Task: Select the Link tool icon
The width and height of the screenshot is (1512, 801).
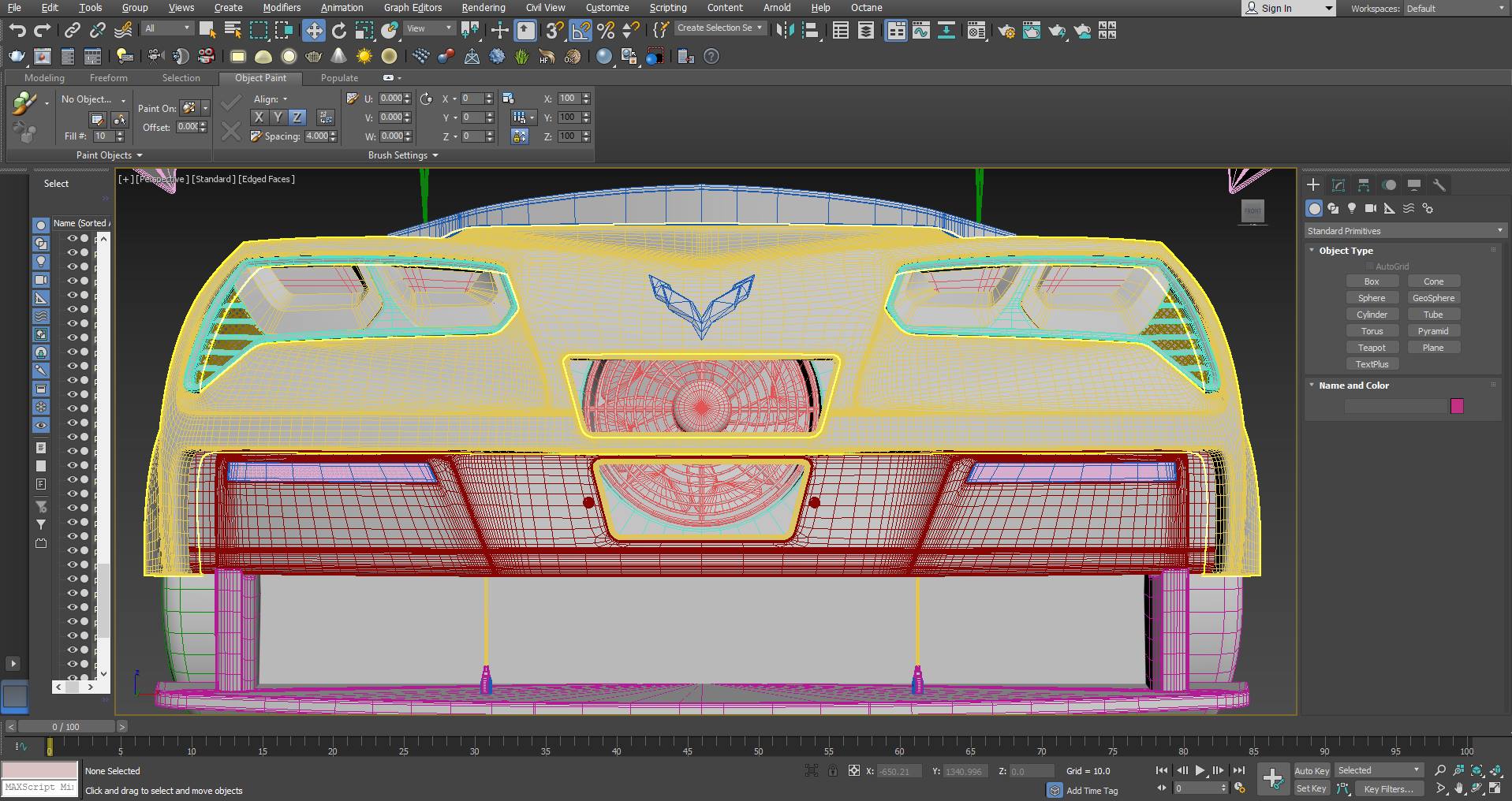Action: coord(72,31)
